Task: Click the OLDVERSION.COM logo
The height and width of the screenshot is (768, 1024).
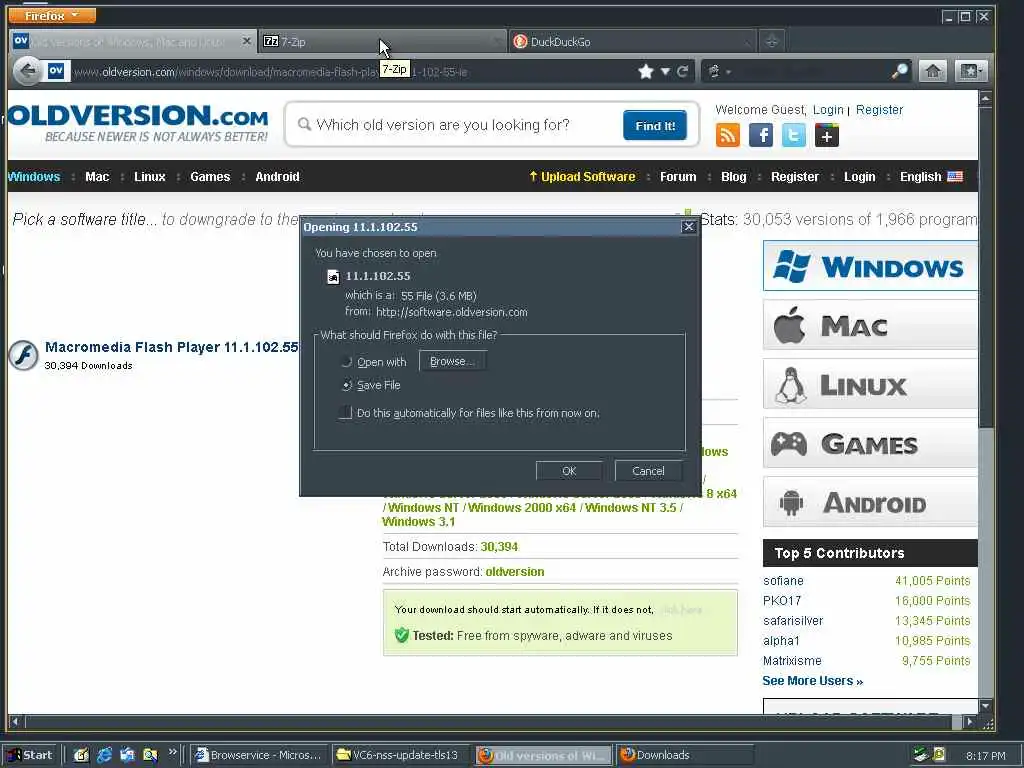Action: 138,122
